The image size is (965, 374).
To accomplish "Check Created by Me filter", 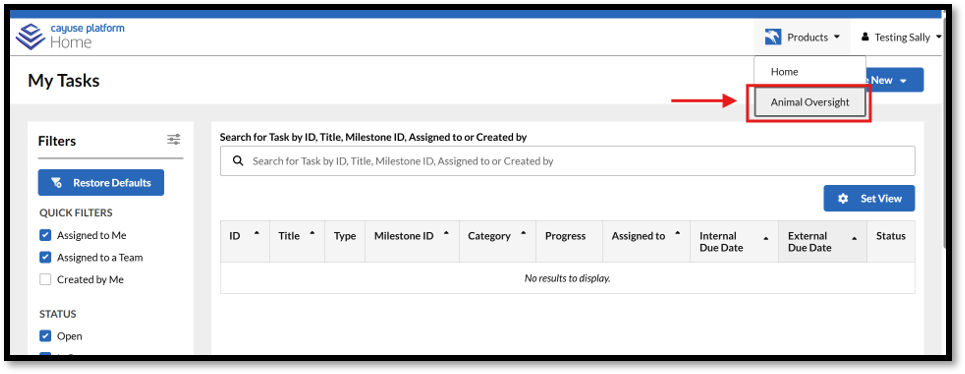I will point(45,279).
